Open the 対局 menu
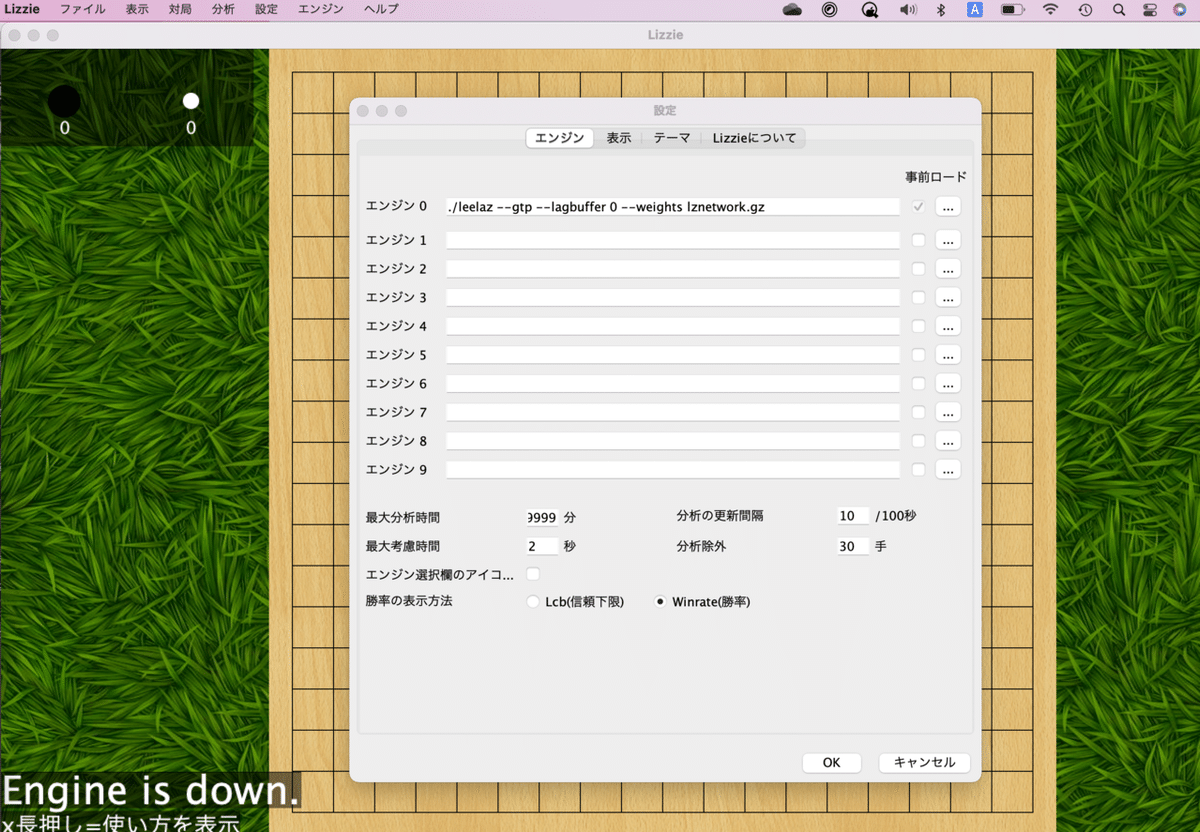 (x=180, y=9)
